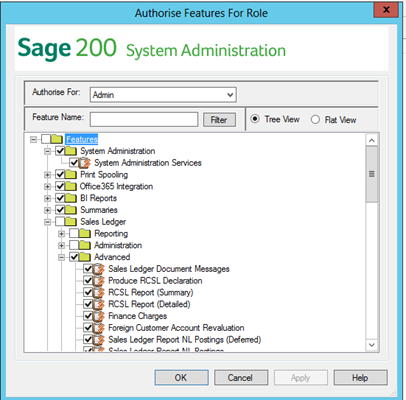
Task: Open Help for this dialog
Action: point(360,378)
